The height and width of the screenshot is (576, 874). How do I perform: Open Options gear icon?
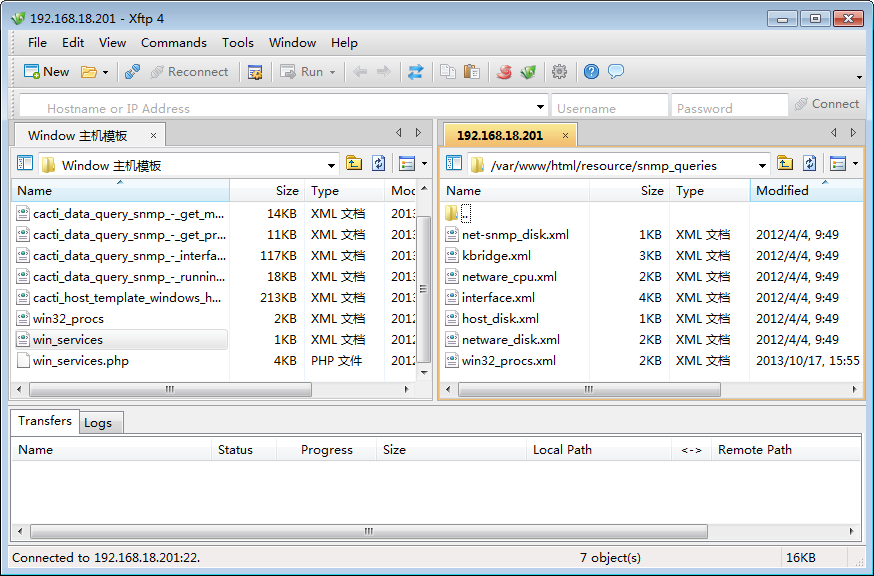(559, 71)
